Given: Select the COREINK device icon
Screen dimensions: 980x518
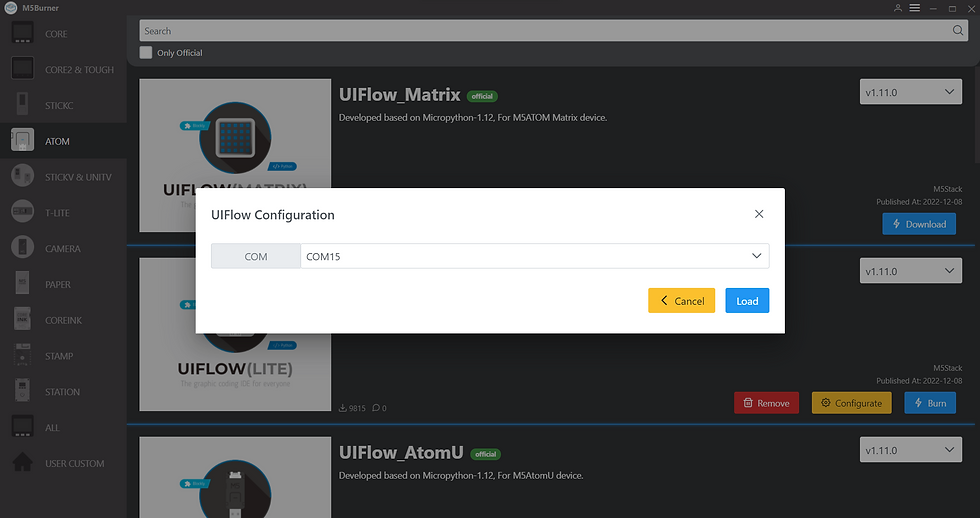Looking at the screenshot, I should coord(22,319).
